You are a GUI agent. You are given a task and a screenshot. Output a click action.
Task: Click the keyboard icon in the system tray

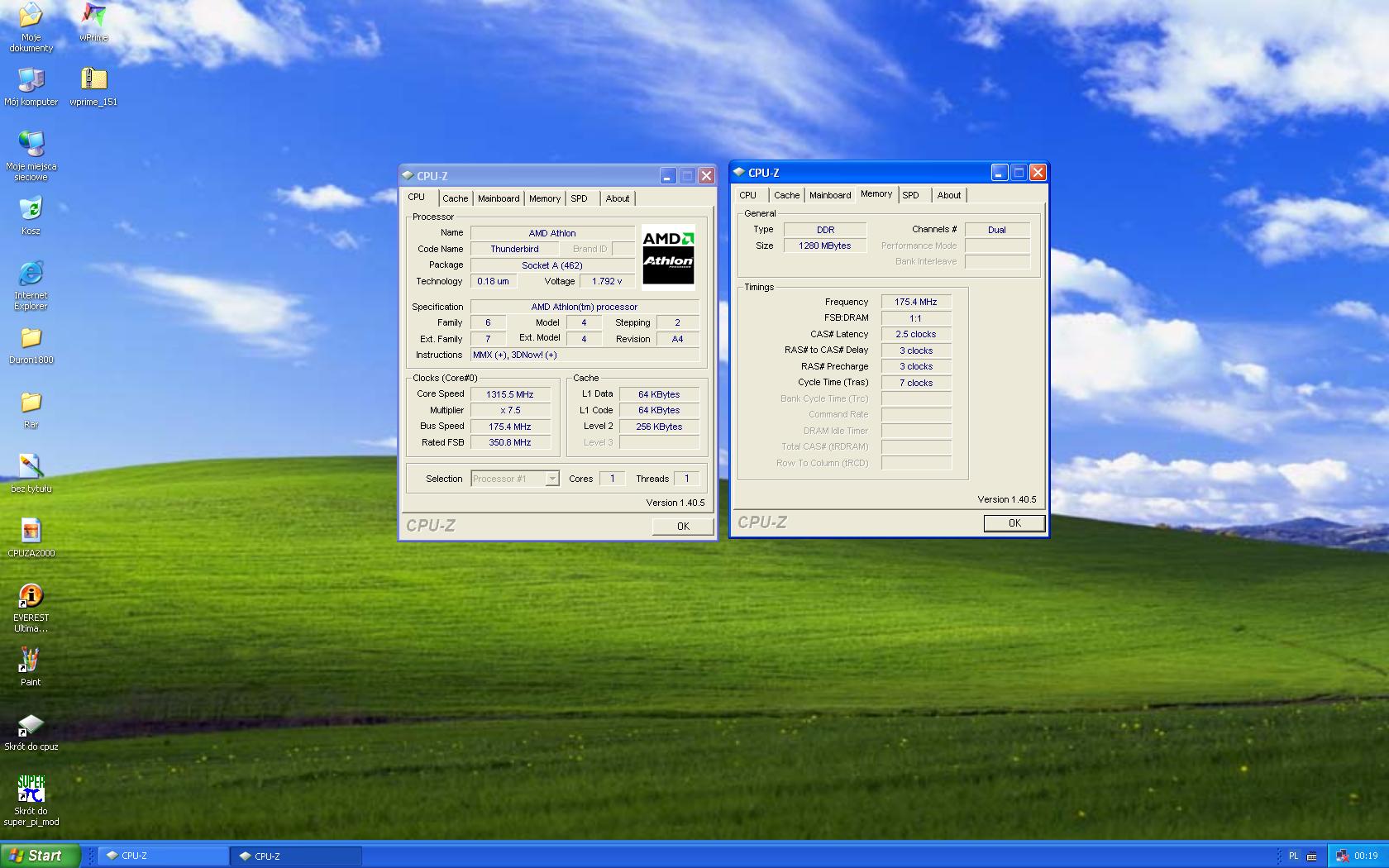(x=1312, y=856)
